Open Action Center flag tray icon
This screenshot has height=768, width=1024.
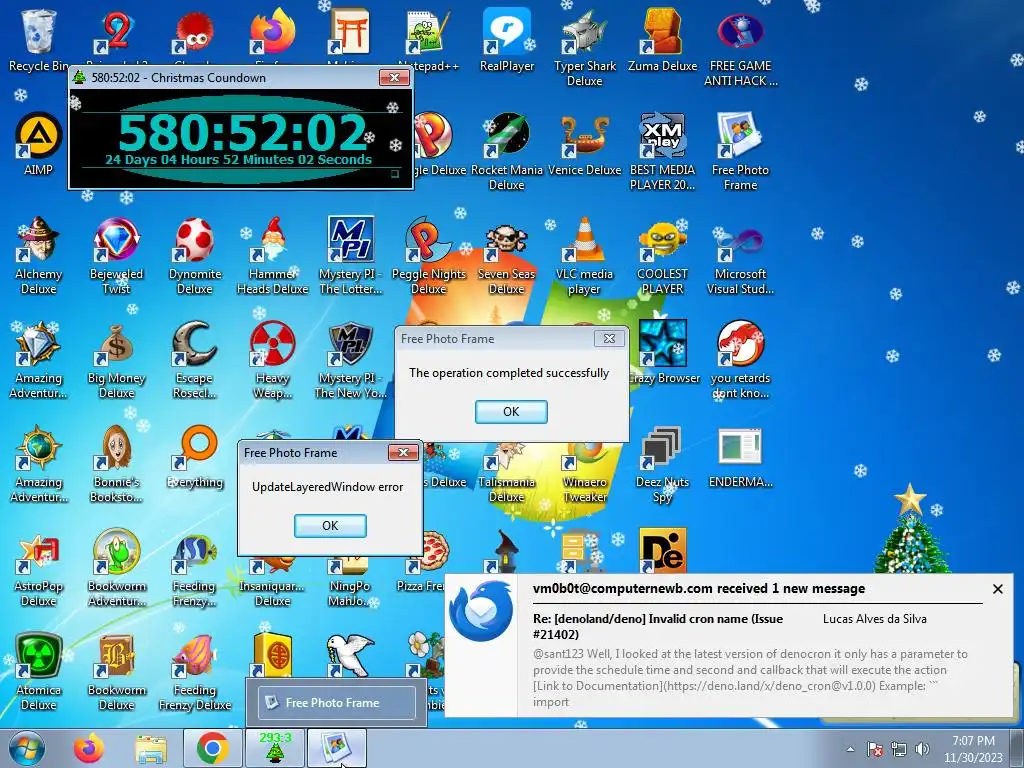(874, 749)
